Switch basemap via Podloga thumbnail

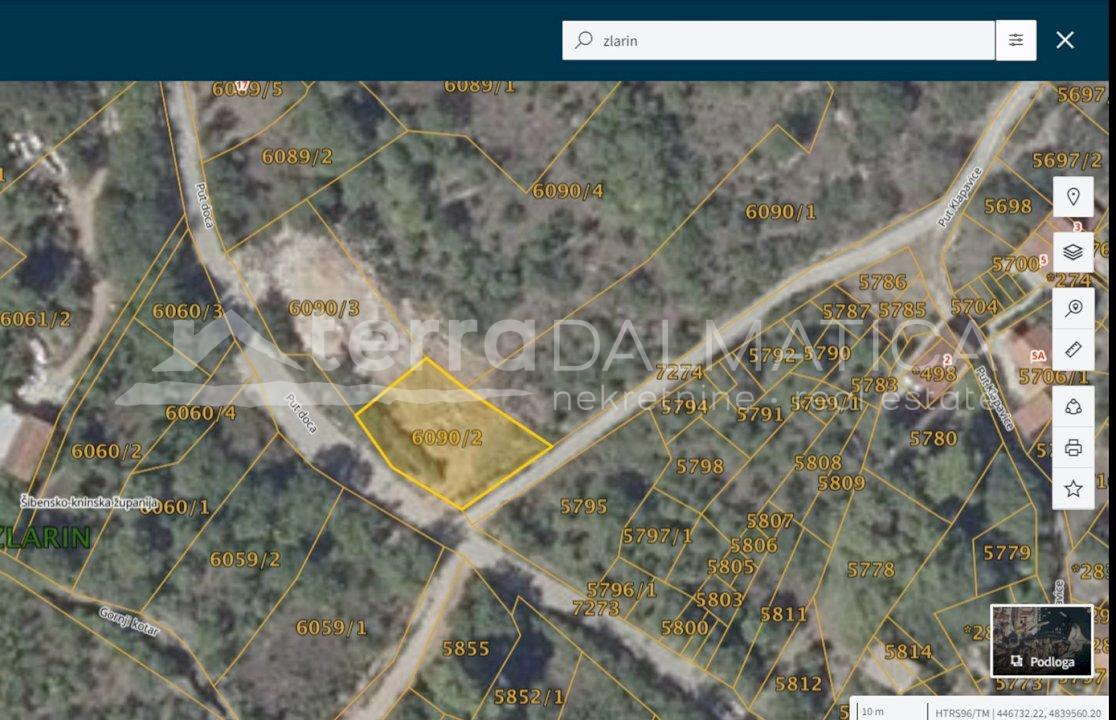[x=1042, y=640]
